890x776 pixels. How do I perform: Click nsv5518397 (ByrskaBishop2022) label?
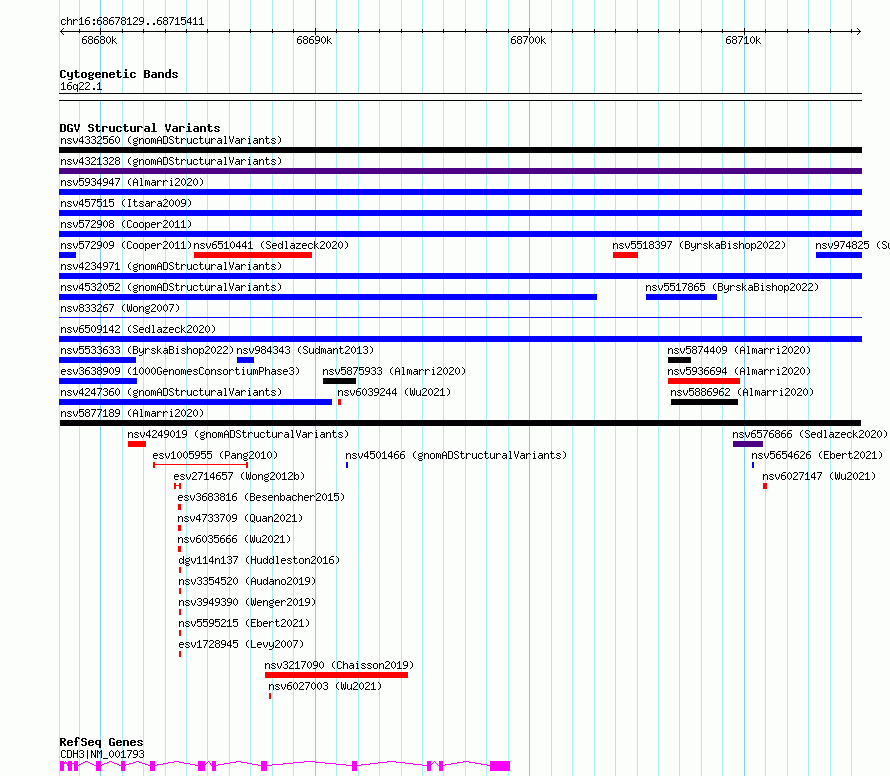click(699, 245)
